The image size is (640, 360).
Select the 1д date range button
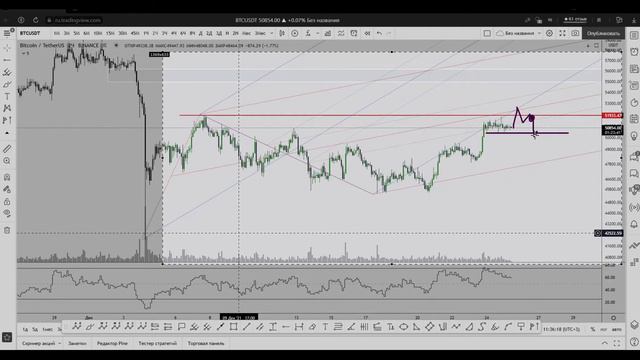pos(25,329)
